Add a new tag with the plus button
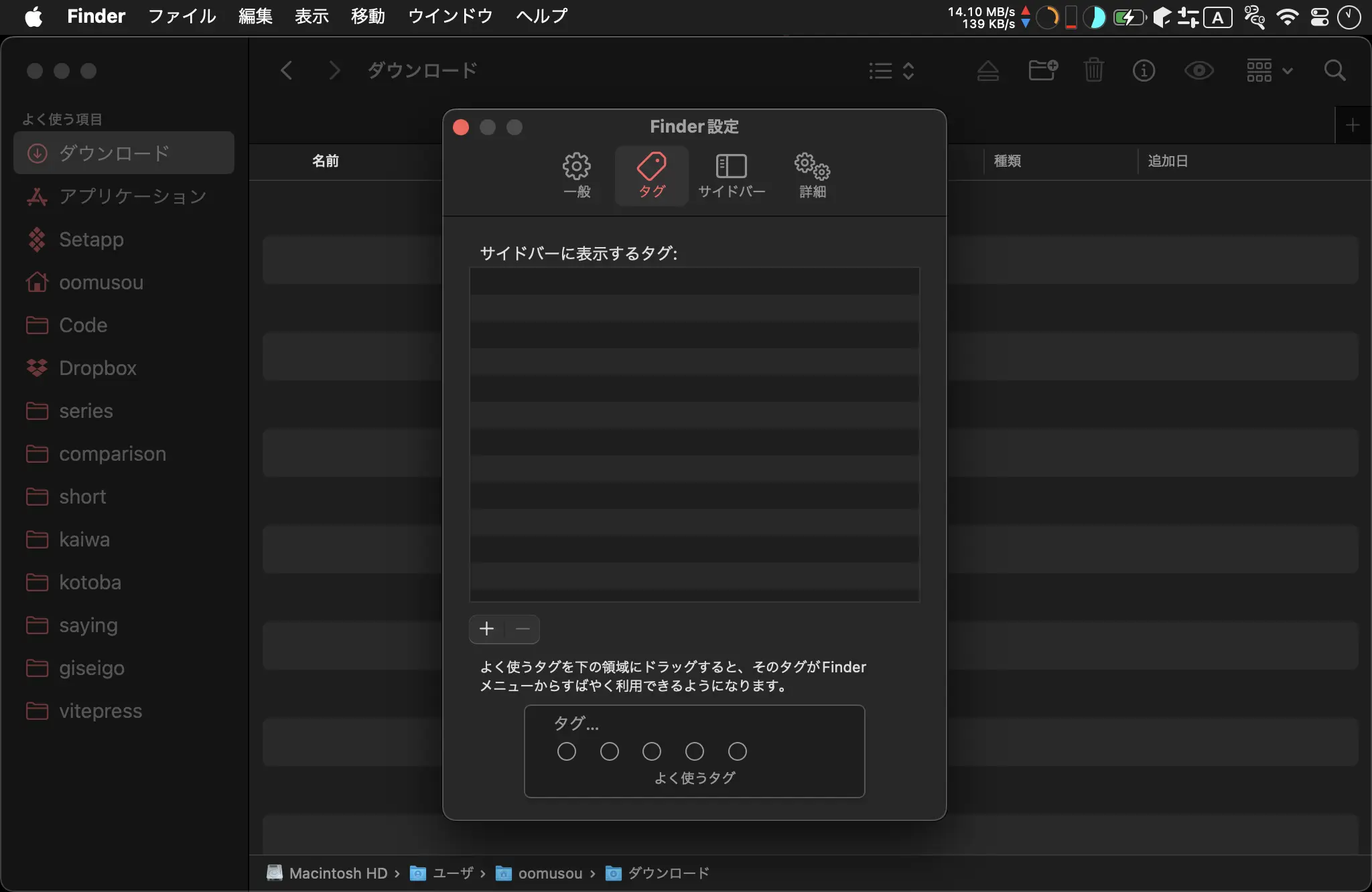 pyautogui.click(x=487, y=629)
